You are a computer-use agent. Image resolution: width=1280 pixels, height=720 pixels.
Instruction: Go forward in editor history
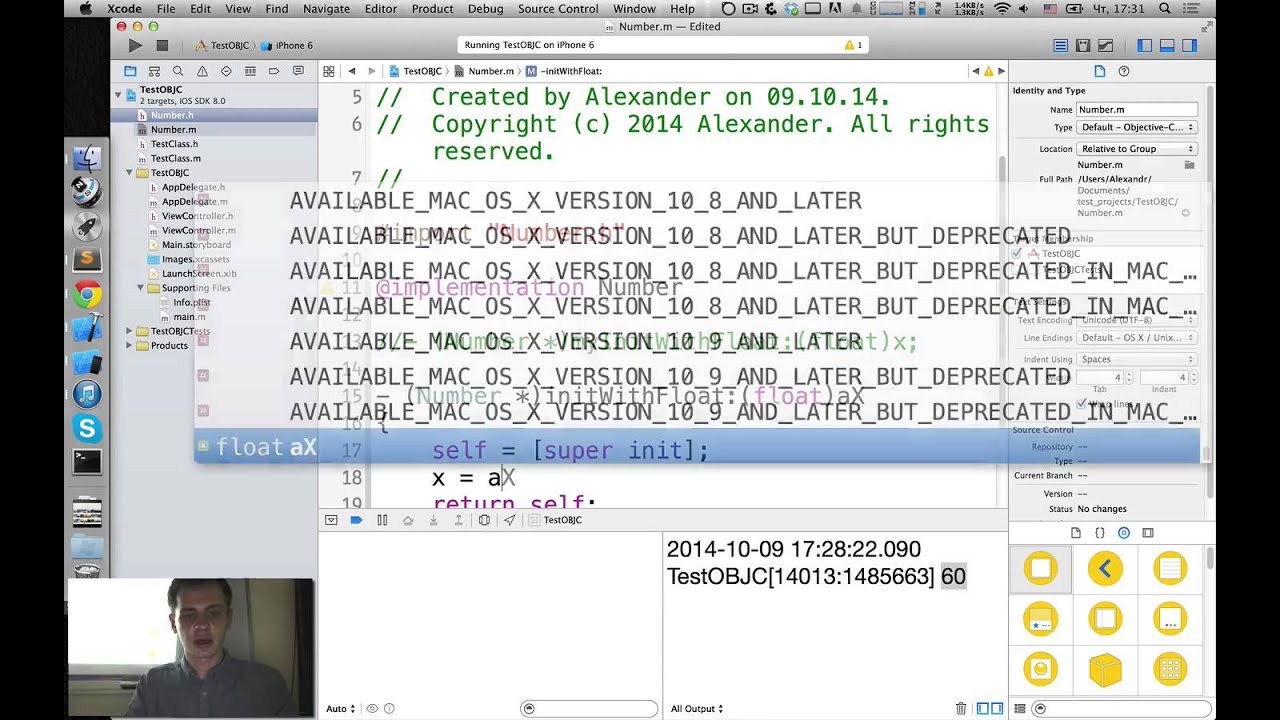[x=371, y=72]
